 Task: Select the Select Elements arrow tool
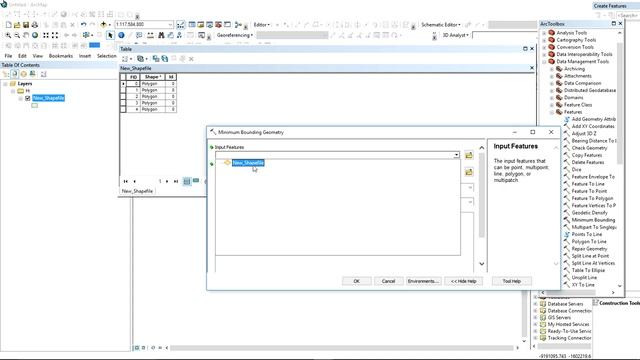click(110, 36)
